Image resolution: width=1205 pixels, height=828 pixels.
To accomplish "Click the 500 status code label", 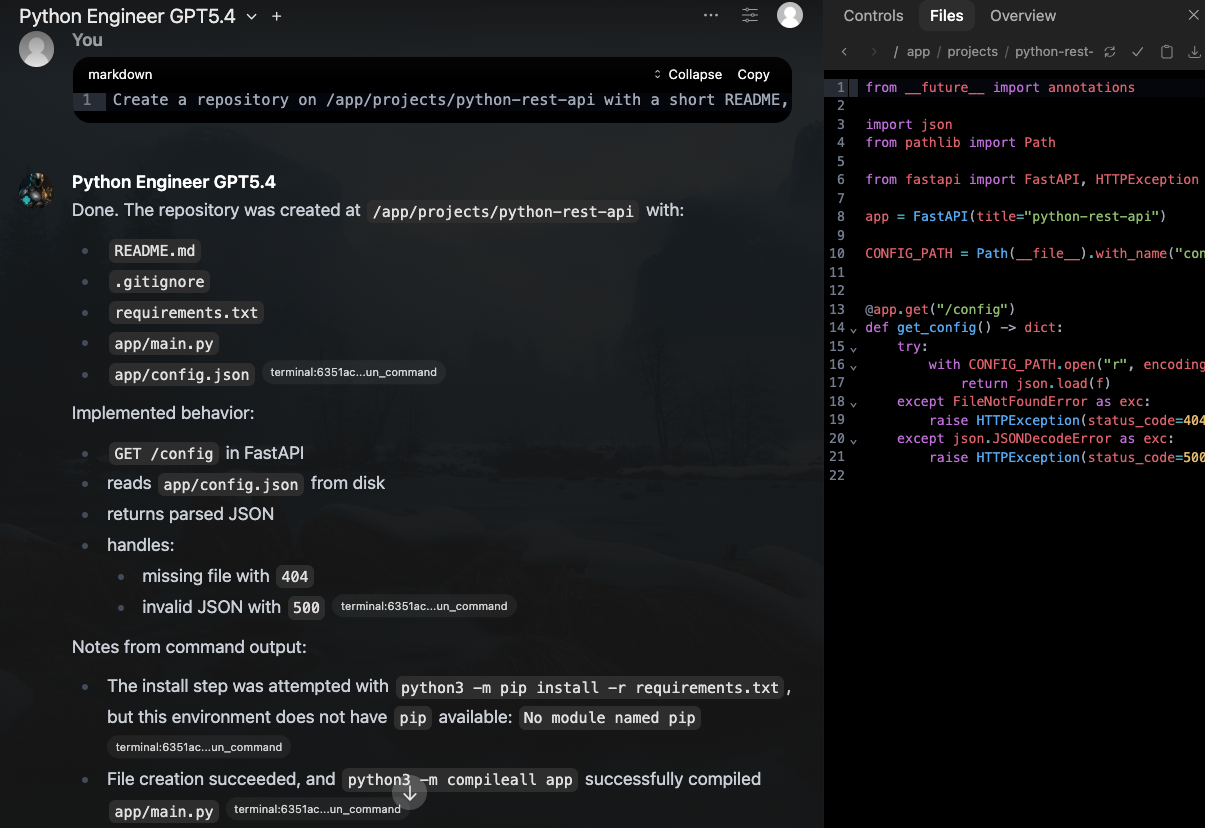I will (306, 607).
